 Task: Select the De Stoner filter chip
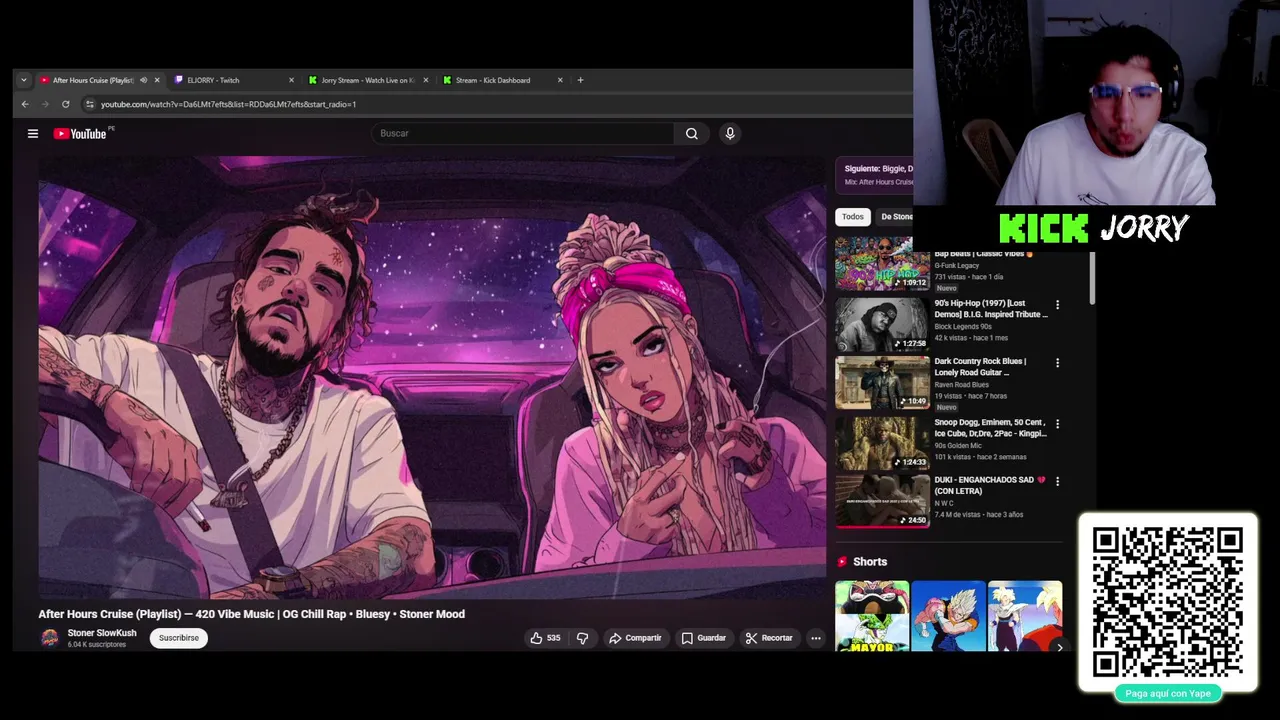896,217
